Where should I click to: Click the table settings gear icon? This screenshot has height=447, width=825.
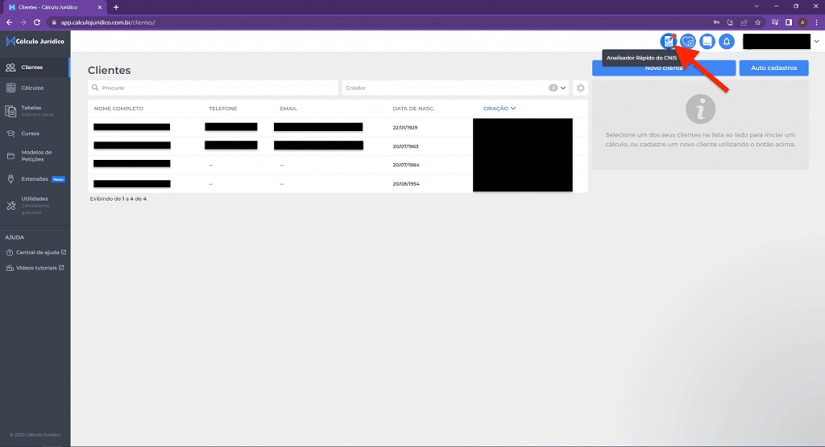point(580,88)
